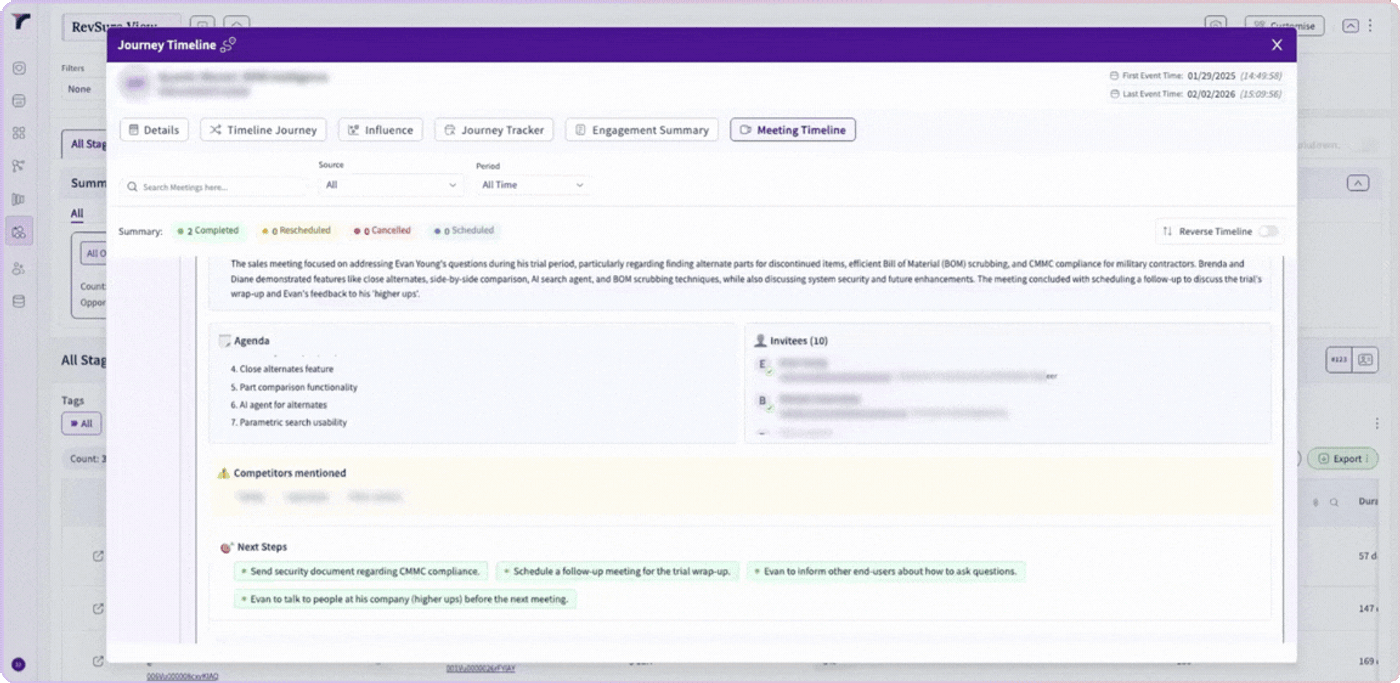1400x683 pixels.
Task: Filter by 2 Completed meetings badge
Action: coord(208,231)
